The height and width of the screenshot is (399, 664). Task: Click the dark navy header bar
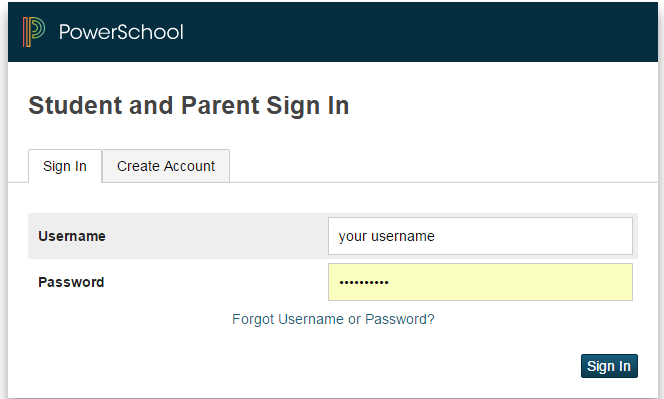click(x=333, y=32)
